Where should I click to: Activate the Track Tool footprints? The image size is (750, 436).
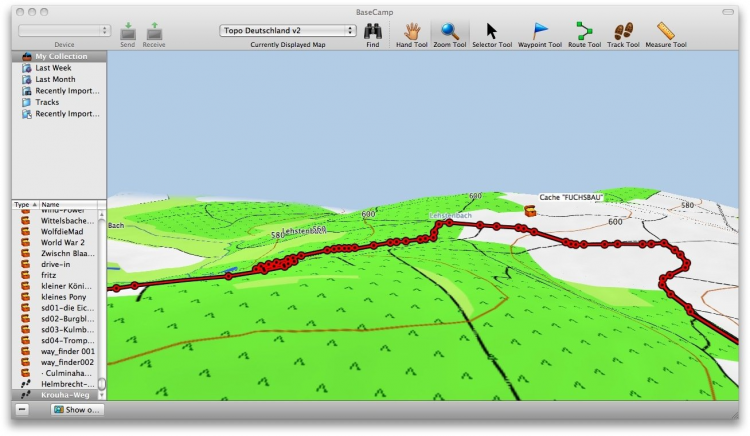[x=623, y=35]
